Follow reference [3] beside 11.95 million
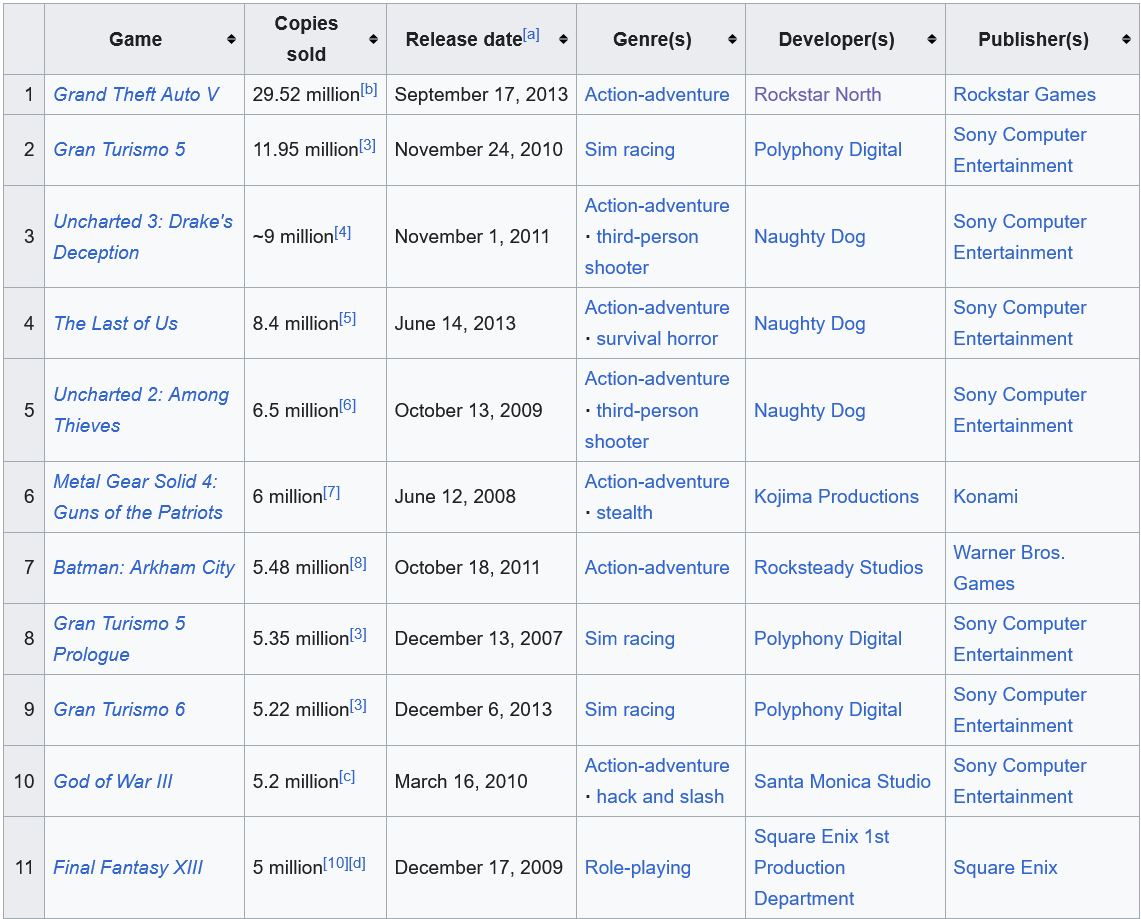Screen dimensions: 1141x919 (367, 145)
